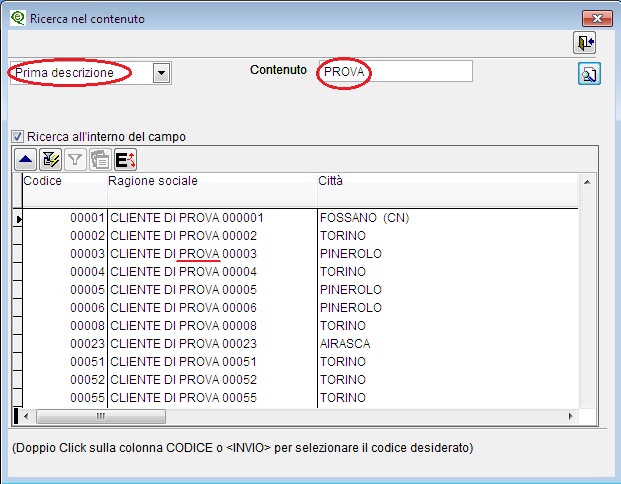Select code 00052 cell
This screenshot has width=621, height=484.
(65, 380)
